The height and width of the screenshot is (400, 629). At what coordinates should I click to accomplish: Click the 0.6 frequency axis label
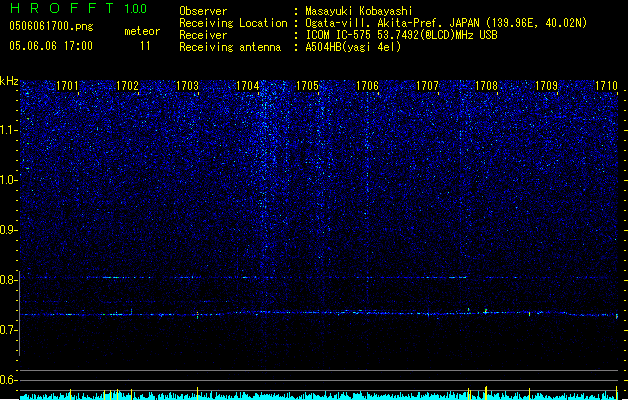(x=8, y=380)
